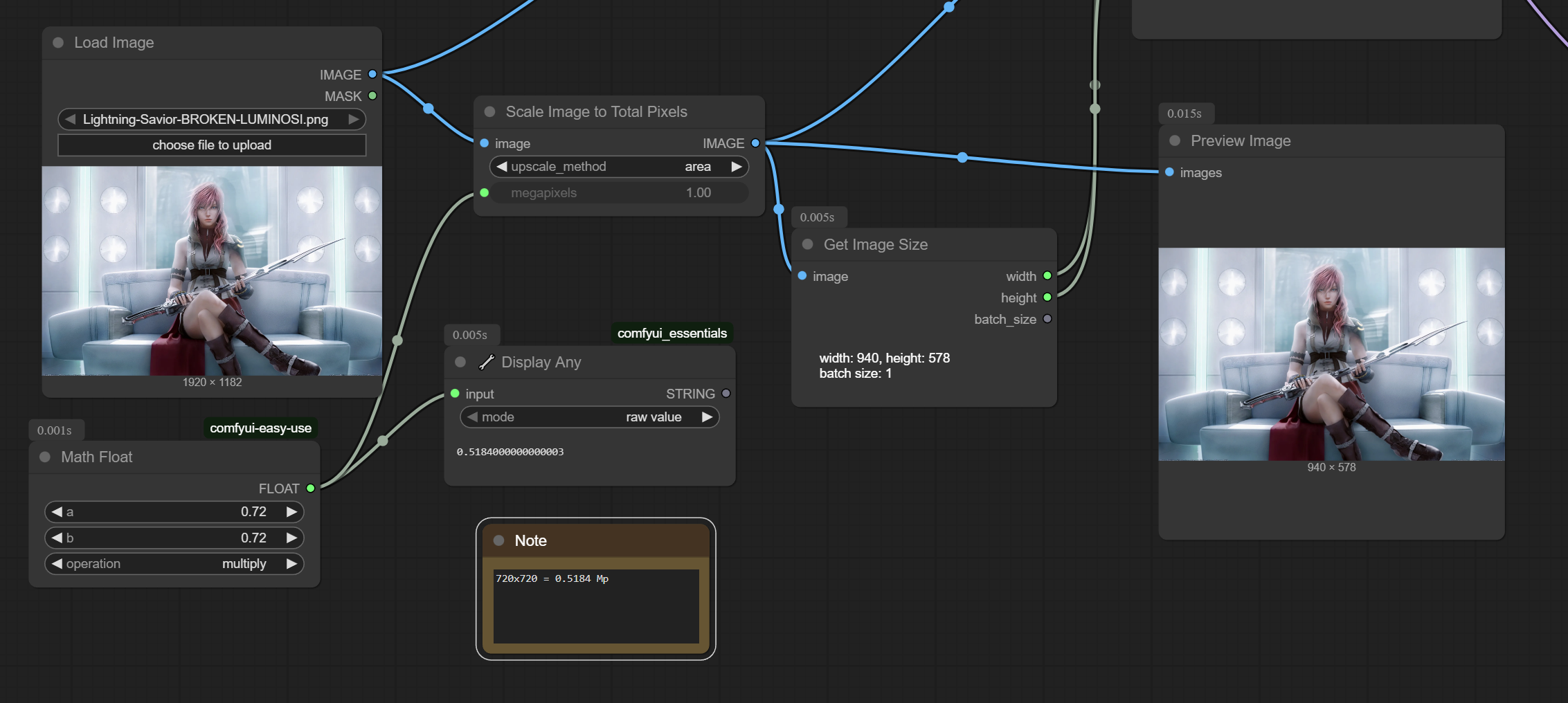Screen dimensions: 1568x703
Task: Collapse the Scale Image to Total Pixels node dot
Action: point(490,112)
